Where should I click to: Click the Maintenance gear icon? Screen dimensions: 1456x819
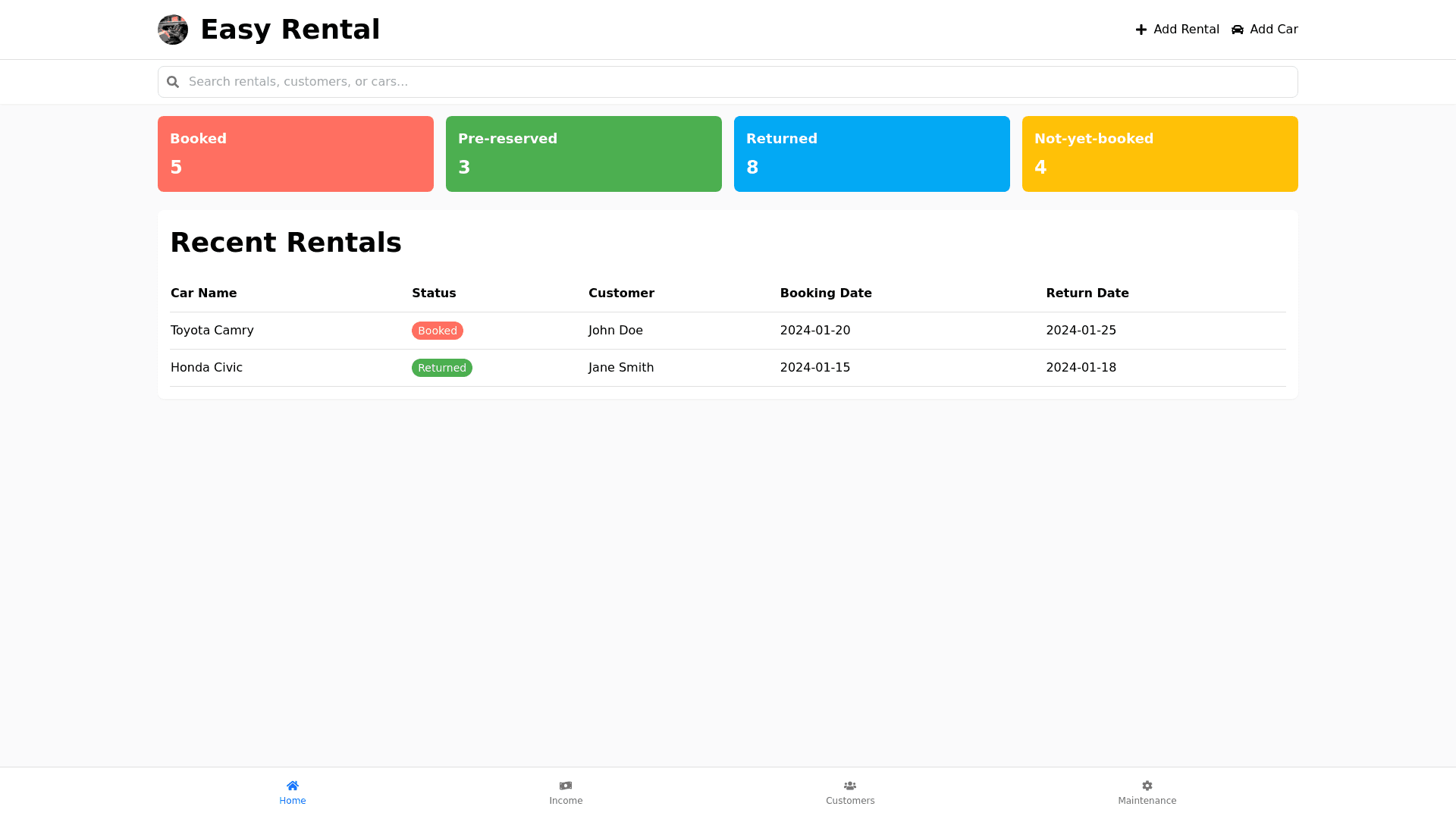[1147, 786]
